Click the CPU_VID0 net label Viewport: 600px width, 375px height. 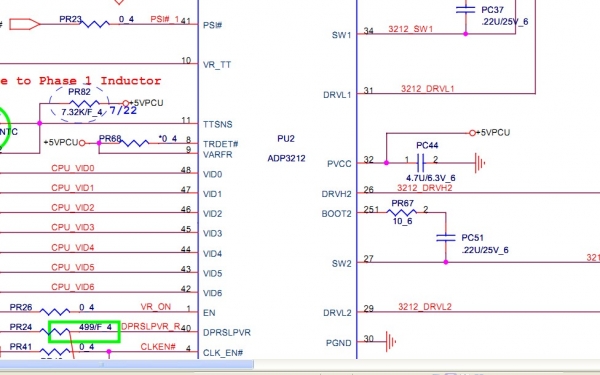tap(73, 168)
